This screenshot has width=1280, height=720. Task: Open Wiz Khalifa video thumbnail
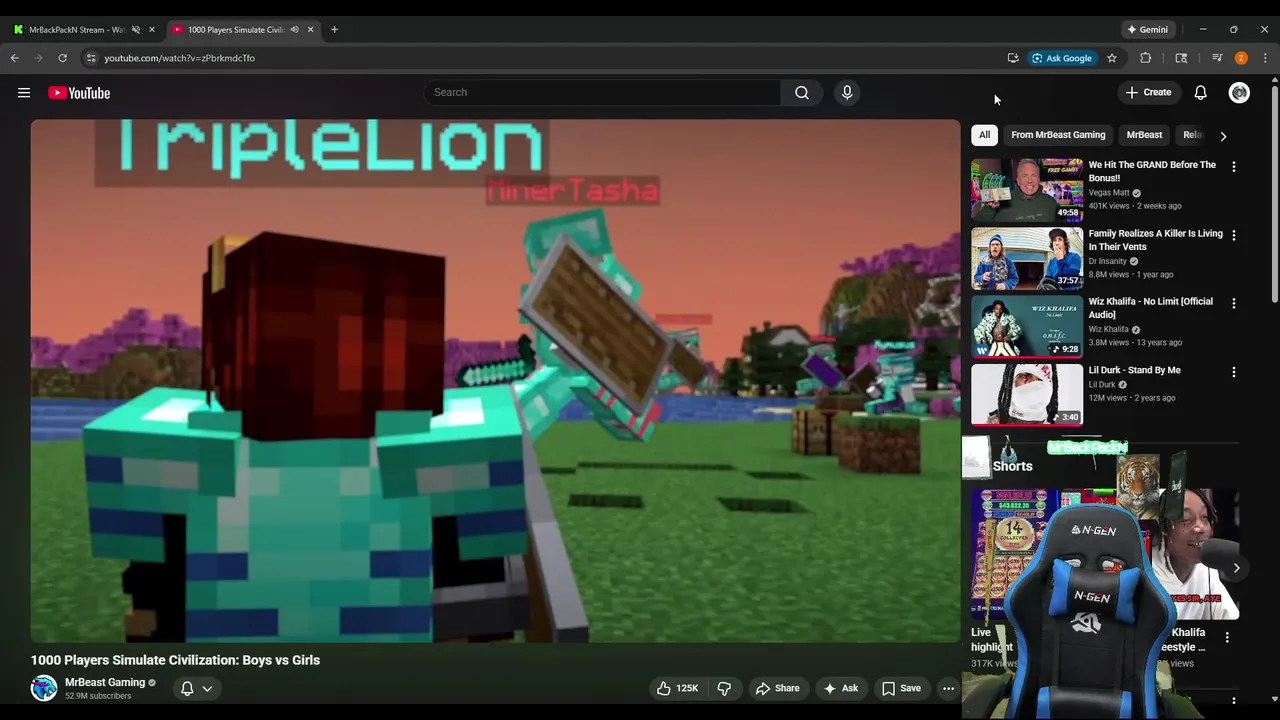coord(1027,326)
